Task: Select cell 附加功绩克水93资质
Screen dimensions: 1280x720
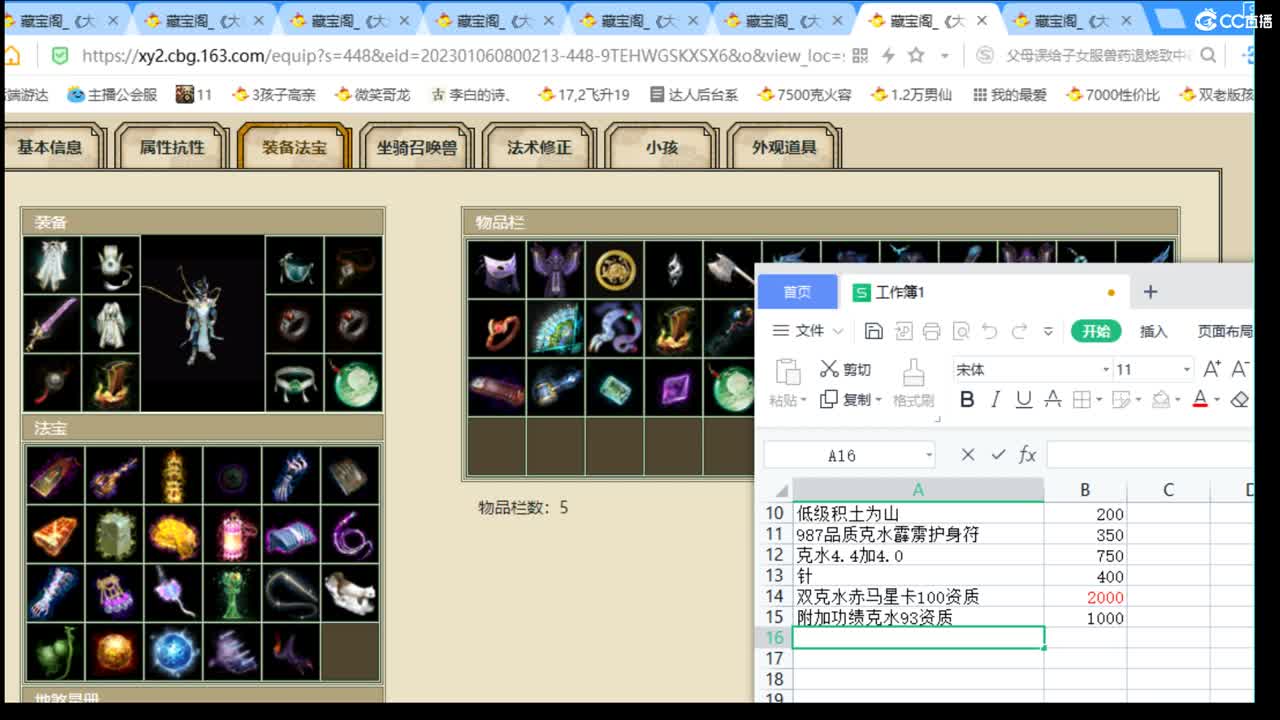Action: coord(918,618)
